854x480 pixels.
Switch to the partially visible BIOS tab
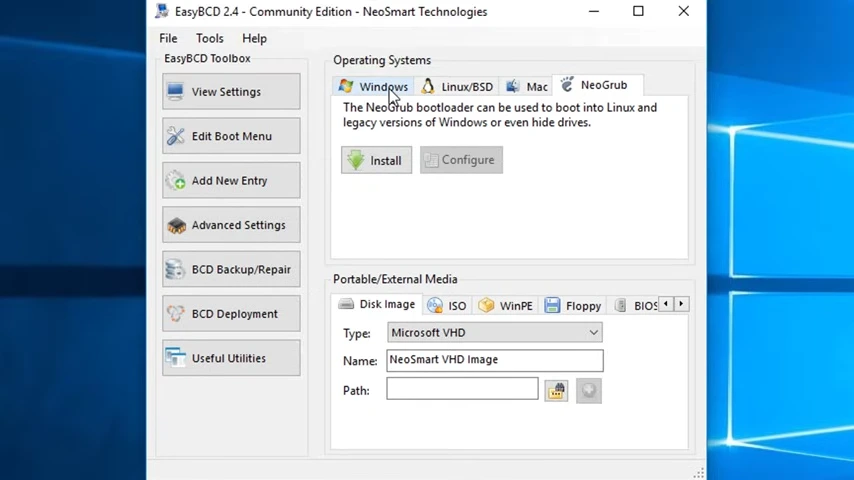(x=635, y=306)
